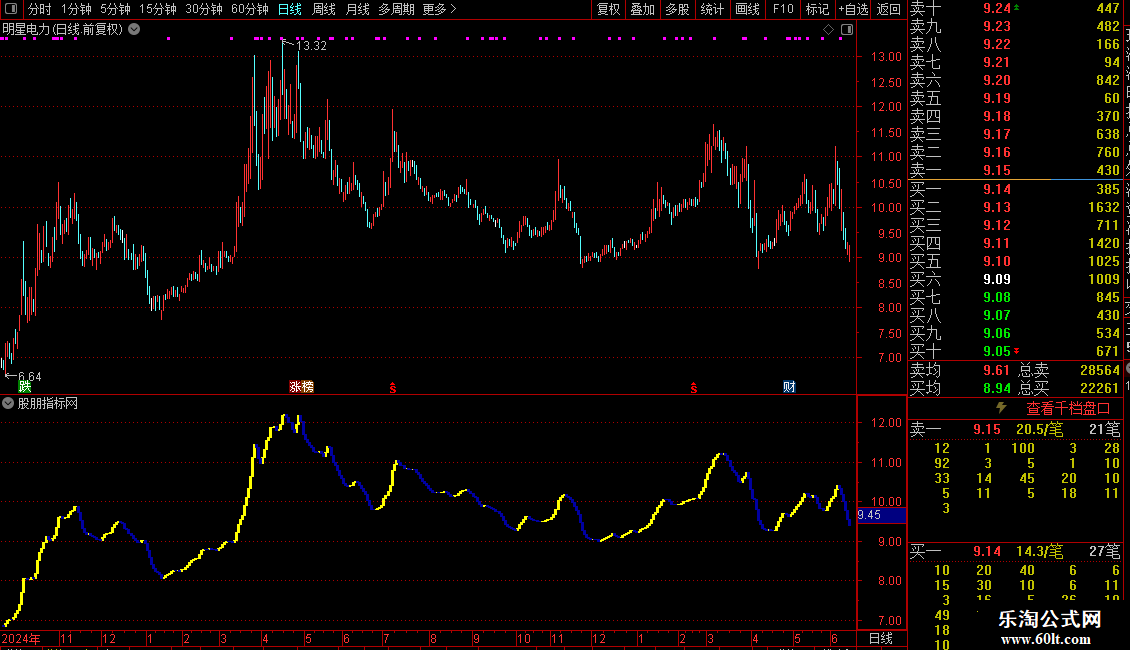This screenshot has height=650, width=1130.
Task: Select the 卖十 order book row
Action: coord(1015,9)
